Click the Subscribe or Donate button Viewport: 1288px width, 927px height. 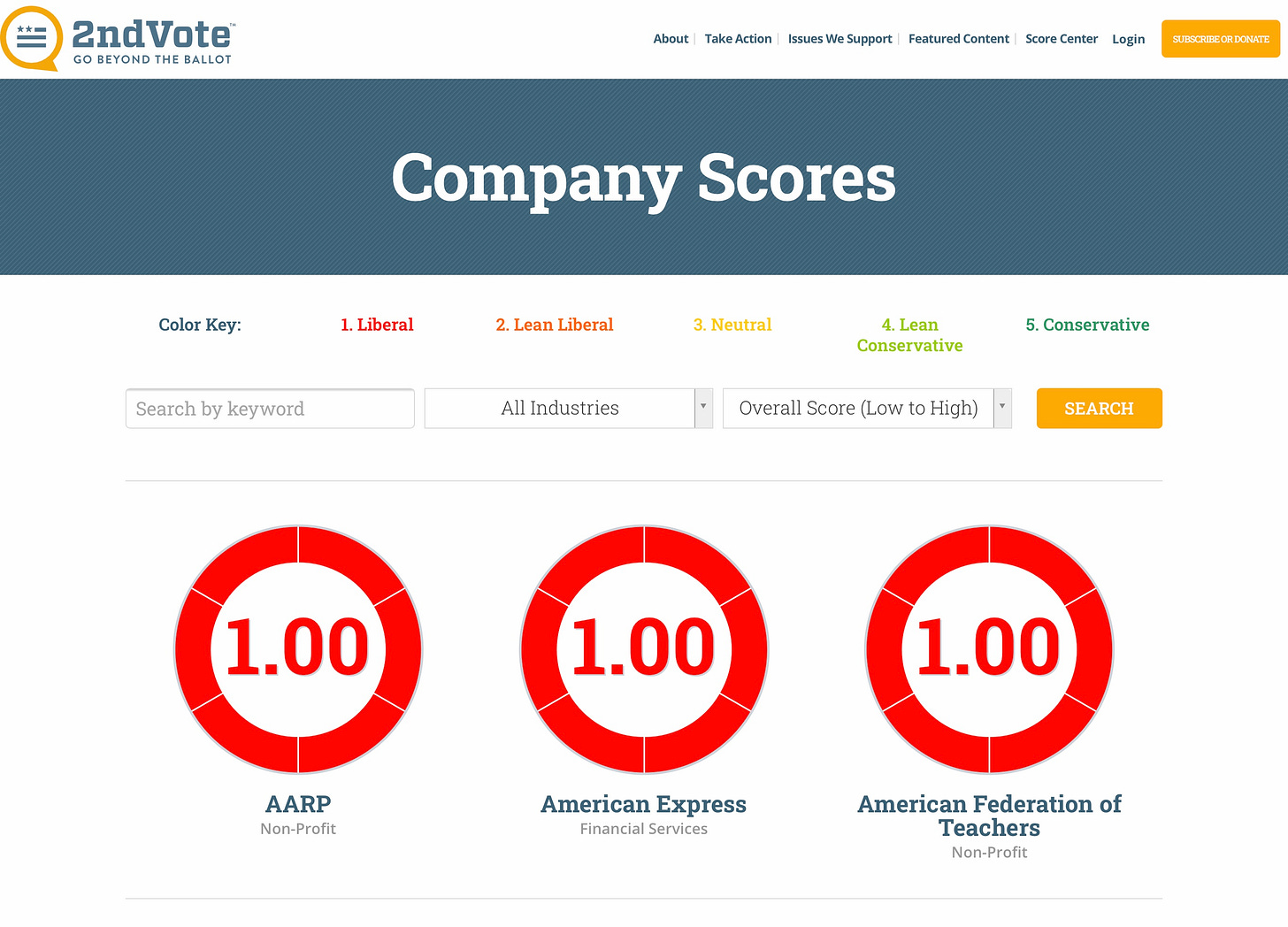[1220, 39]
